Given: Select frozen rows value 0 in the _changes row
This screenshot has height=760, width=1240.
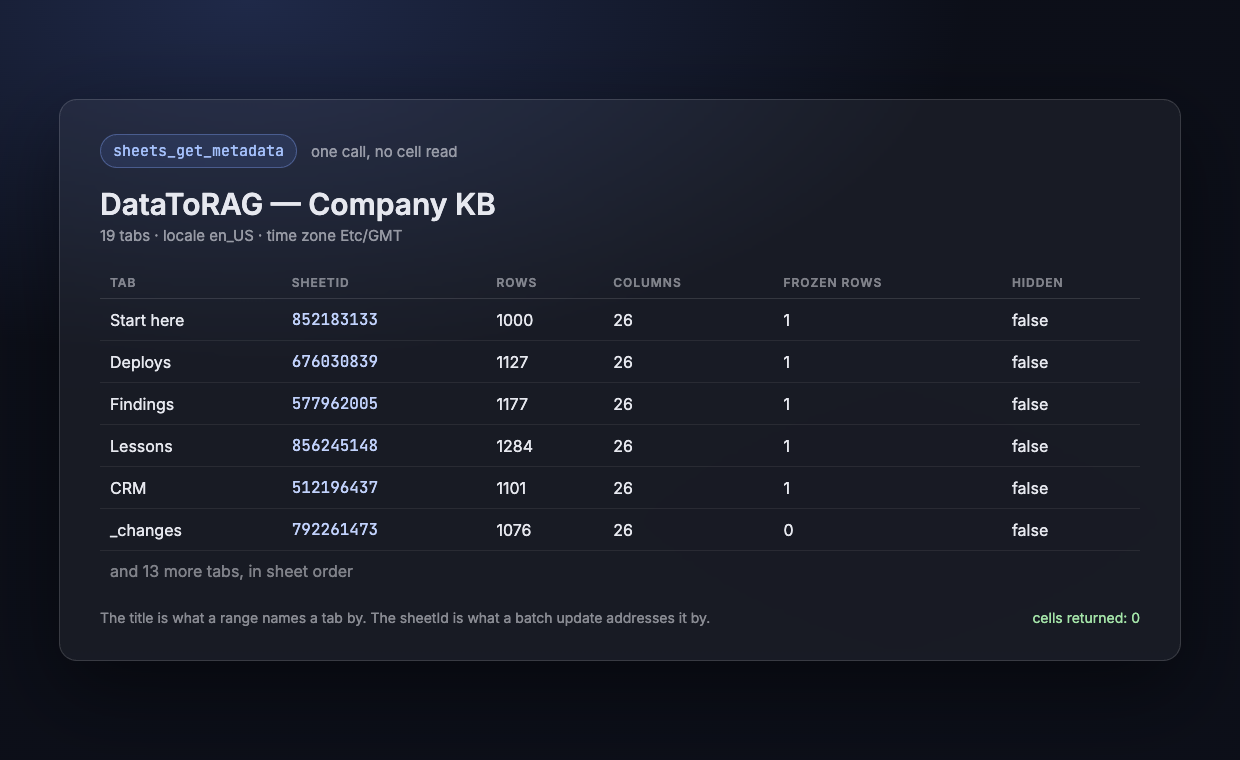Looking at the screenshot, I should (788, 530).
